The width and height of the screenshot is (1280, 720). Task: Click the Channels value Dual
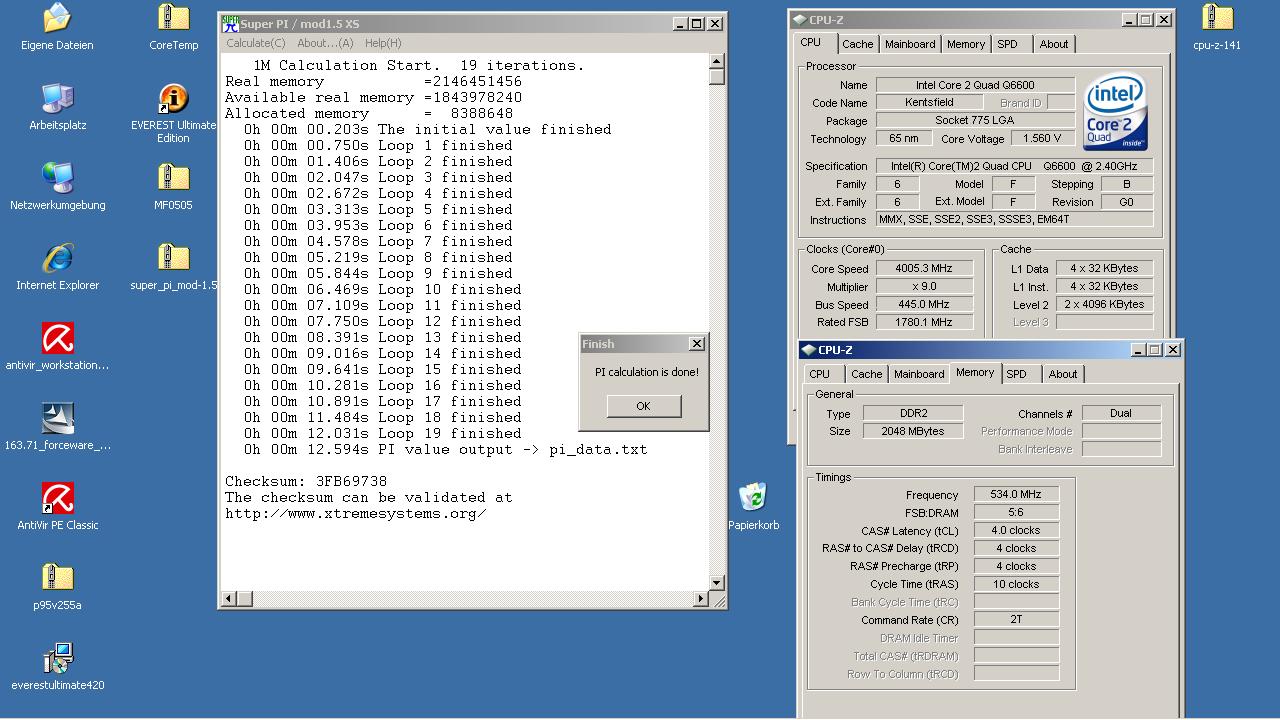pyautogui.click(x=1121, y=413)
